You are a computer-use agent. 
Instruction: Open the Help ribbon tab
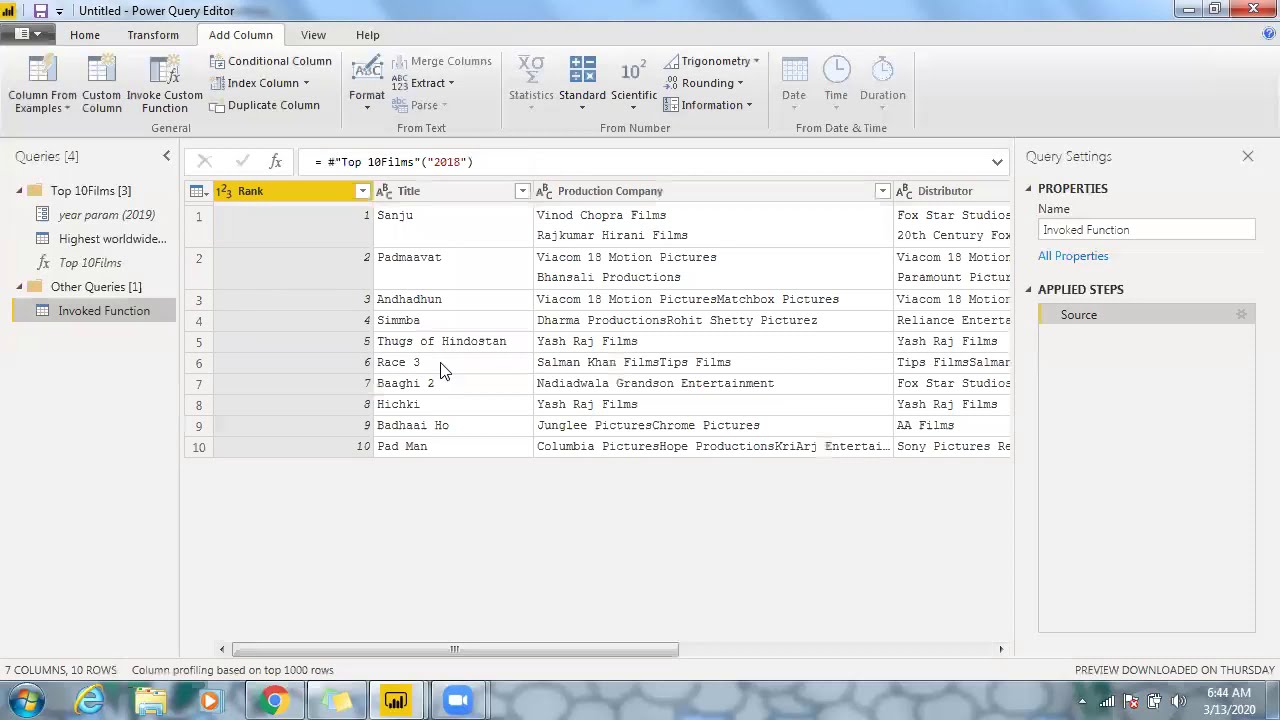(x=368, y=35)
